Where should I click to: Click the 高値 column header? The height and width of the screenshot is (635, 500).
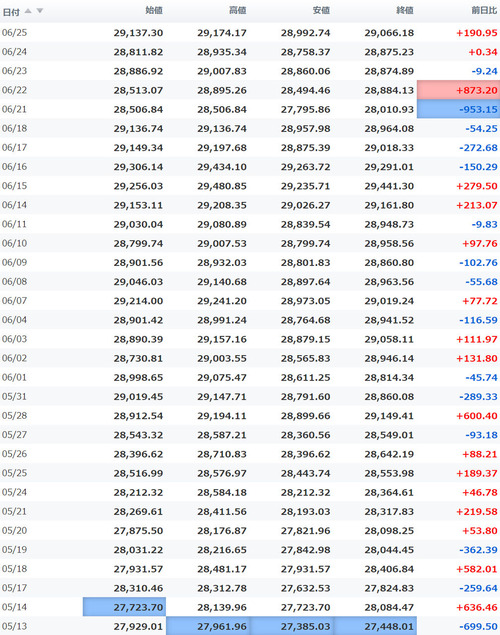(238, 11)
